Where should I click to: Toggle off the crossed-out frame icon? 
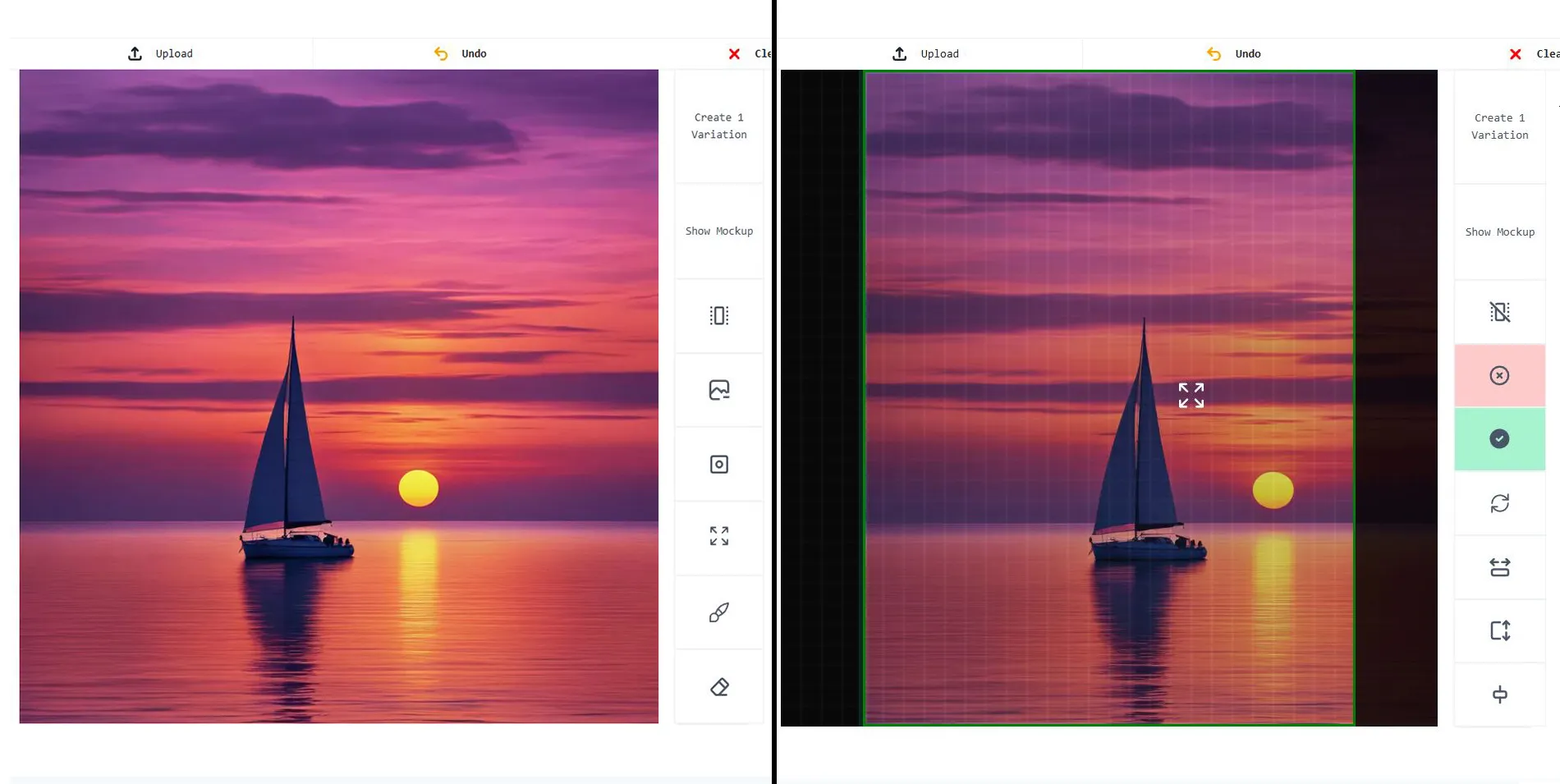coord(1499,312)
